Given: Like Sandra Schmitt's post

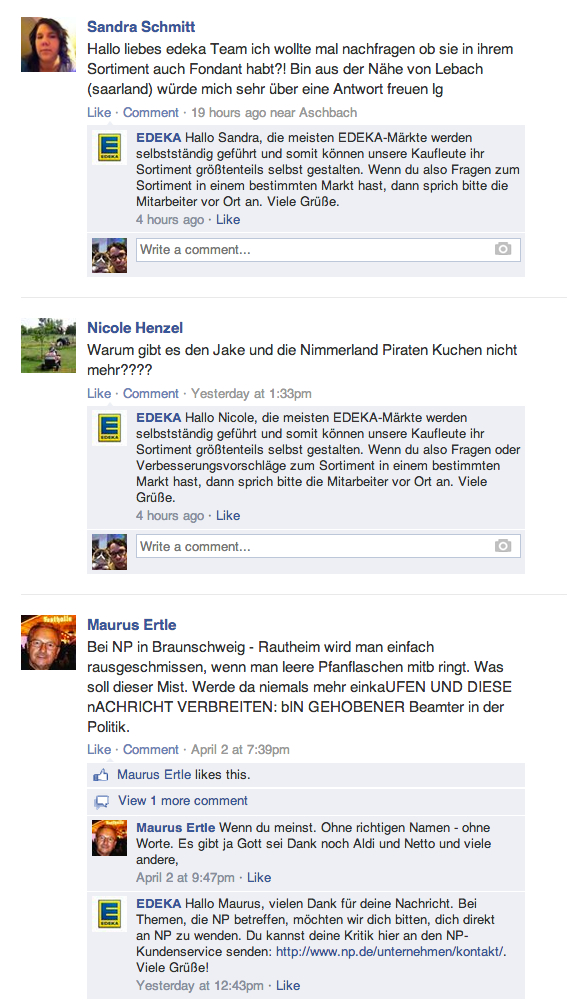Looking at the screenshot, I should (x=99, y=112).
